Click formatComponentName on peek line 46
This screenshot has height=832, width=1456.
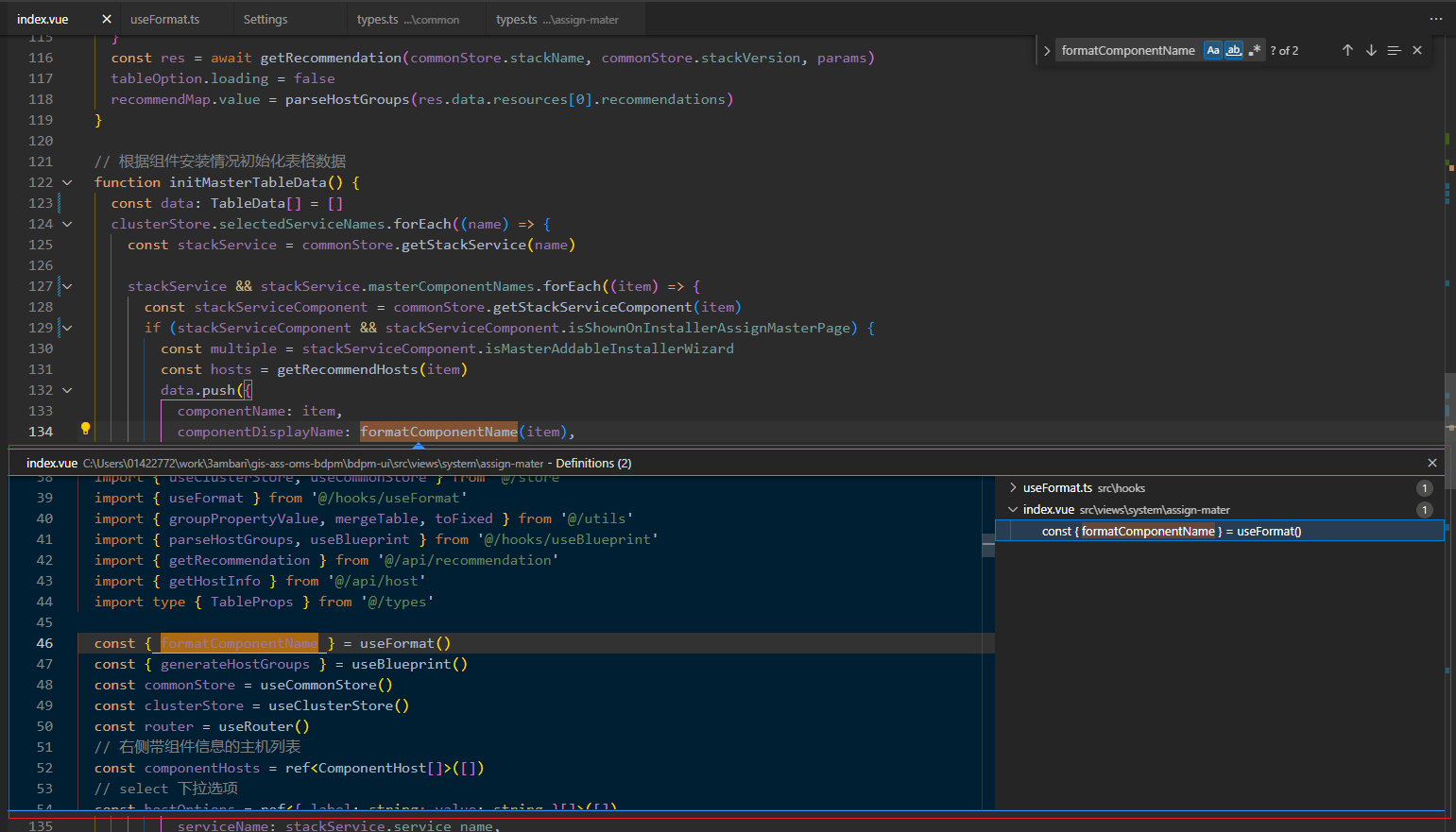[x=239, y=643]
